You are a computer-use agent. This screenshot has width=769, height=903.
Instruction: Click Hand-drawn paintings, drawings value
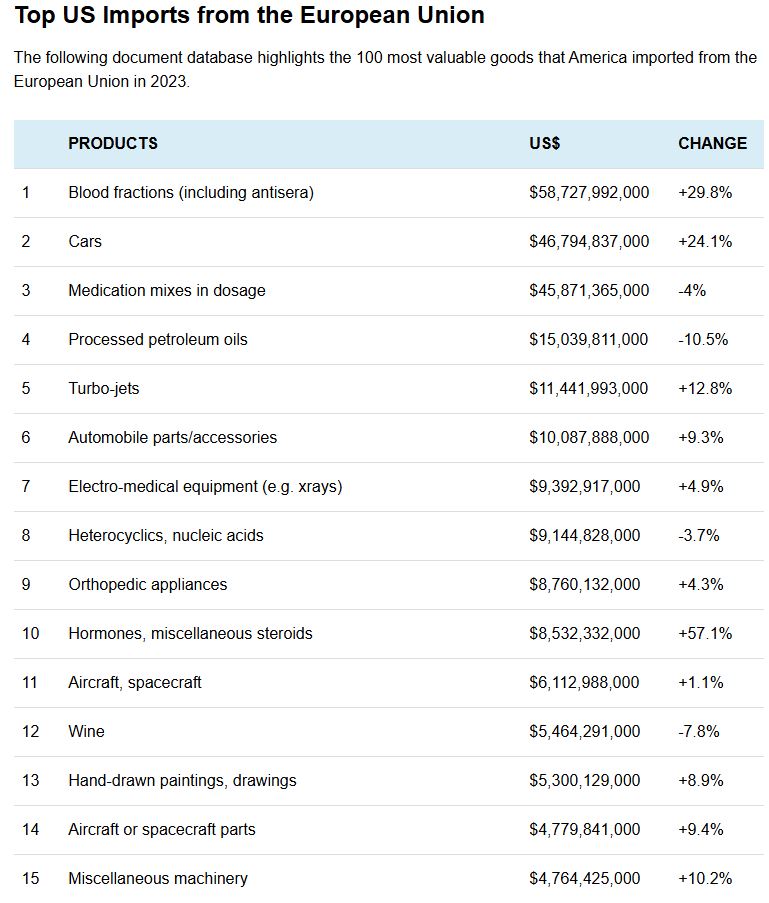click(x=584, y=780)
